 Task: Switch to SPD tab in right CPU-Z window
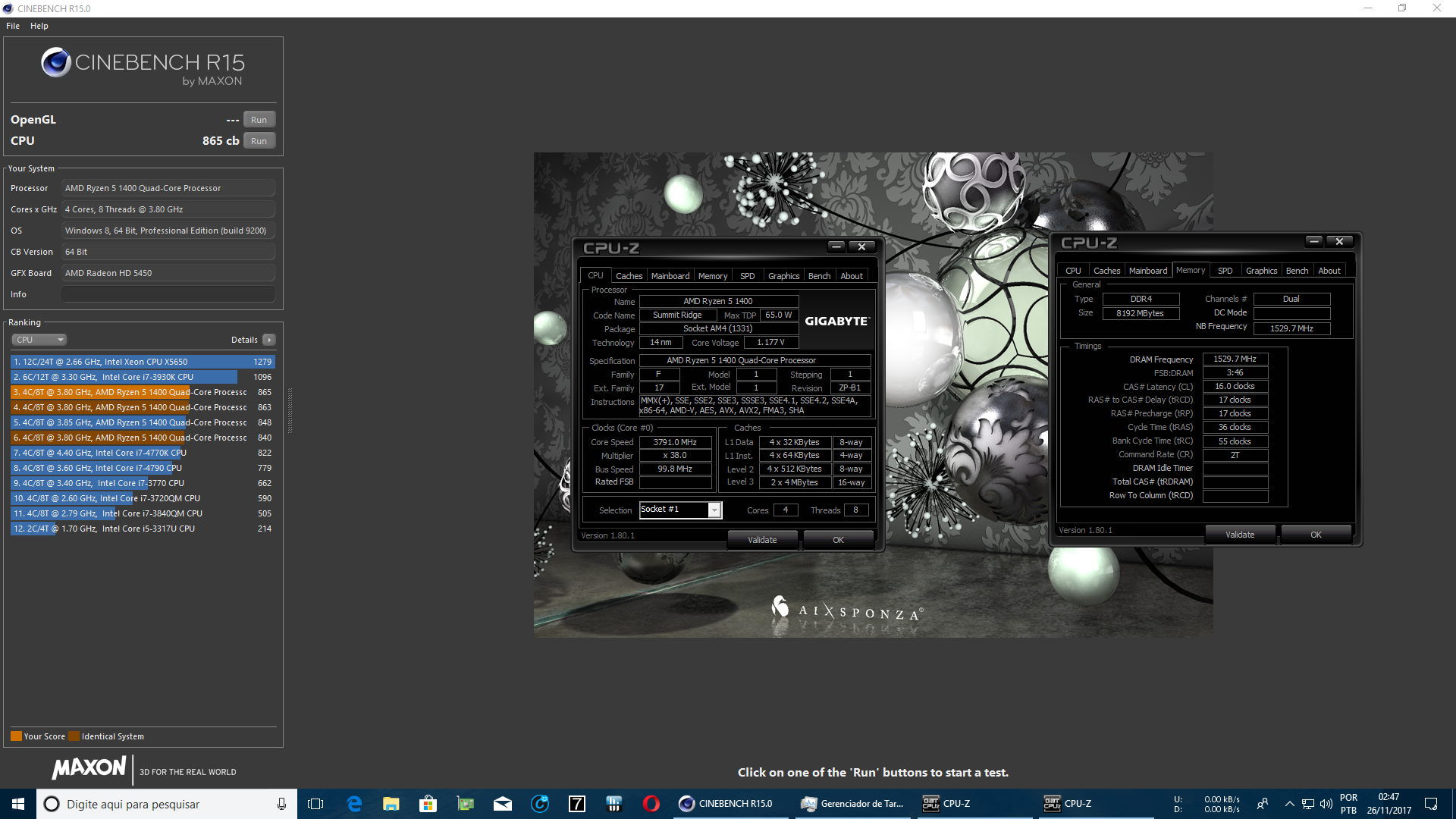(1225, 271)
